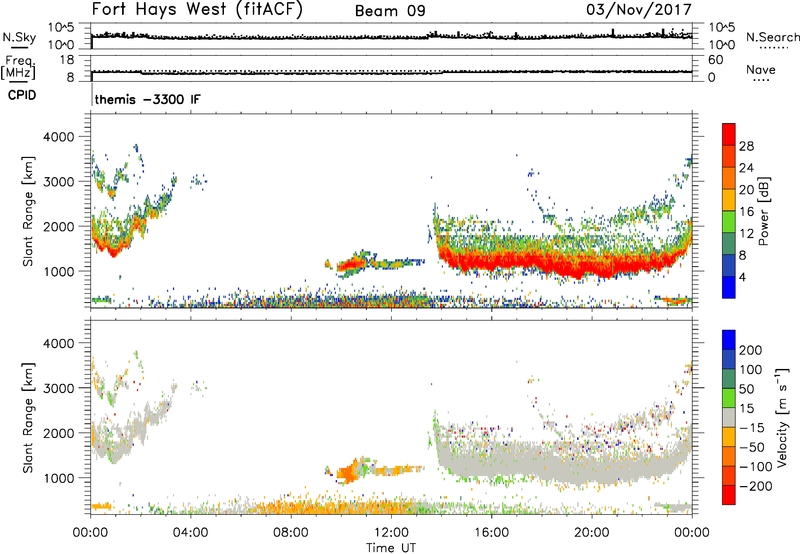
Task: Click the '16:00' time axis tick label
Action: point(491,533)
